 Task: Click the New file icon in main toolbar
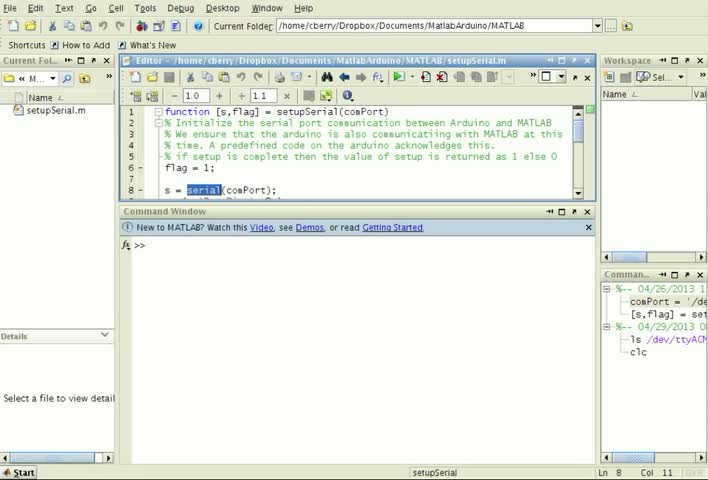13,26
